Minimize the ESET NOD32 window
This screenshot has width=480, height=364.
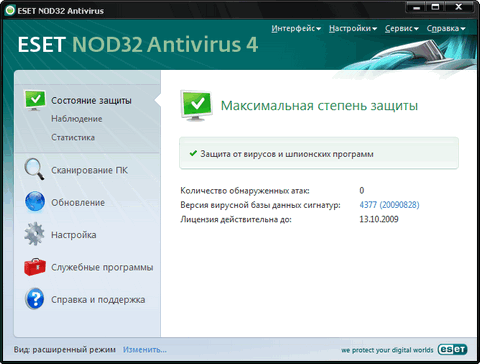(x=416, y=7)
